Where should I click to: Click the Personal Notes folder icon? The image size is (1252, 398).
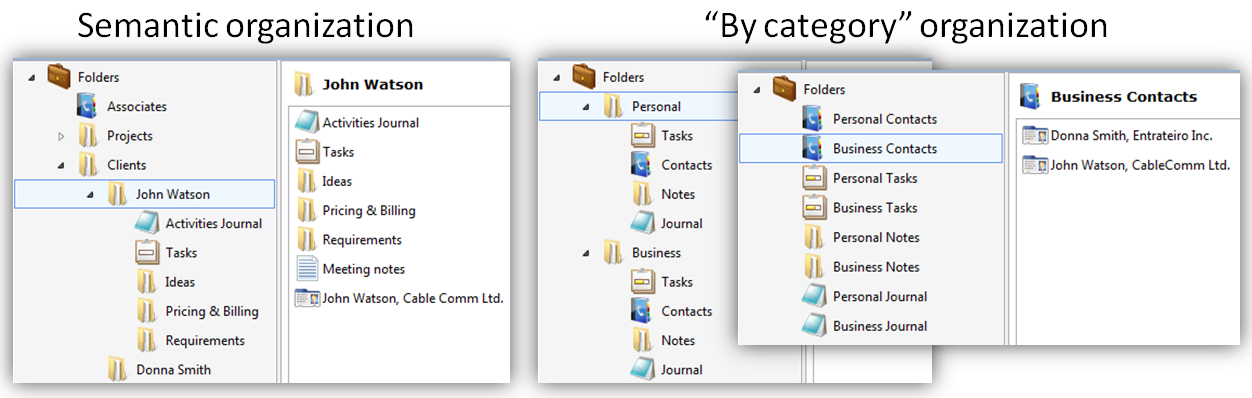[x=814, y=237]
